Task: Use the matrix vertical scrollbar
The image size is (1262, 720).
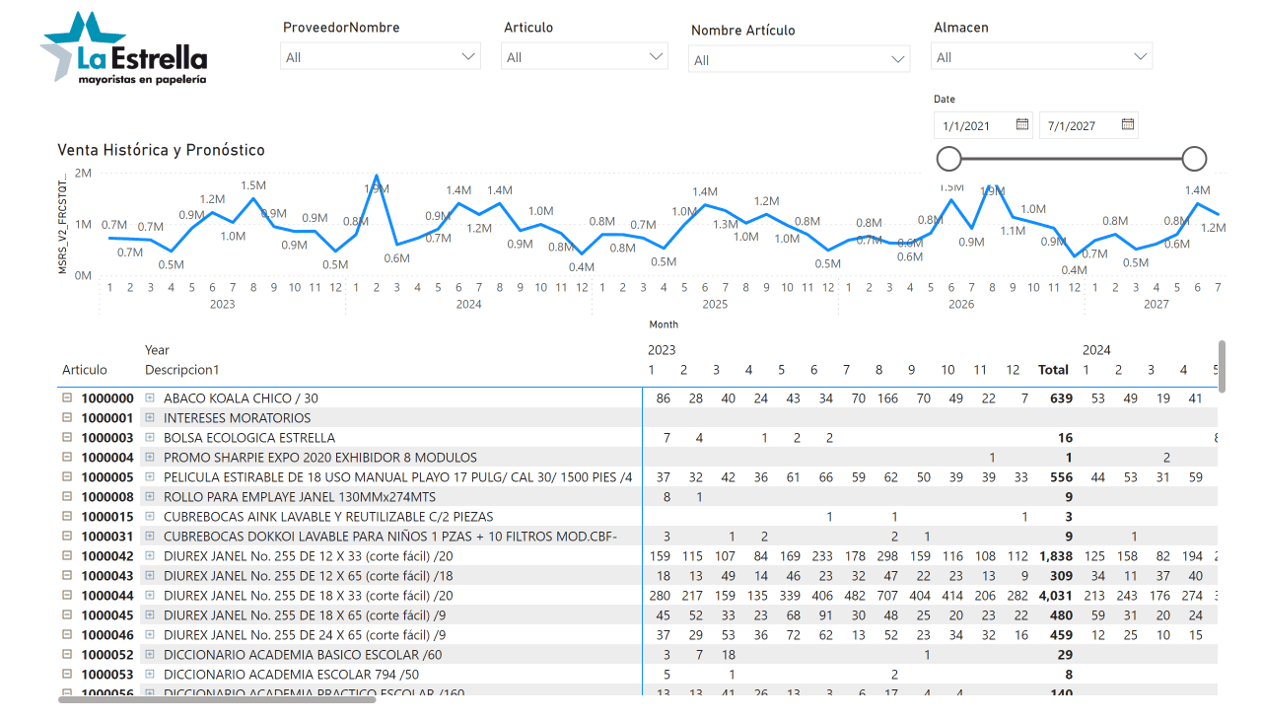Action: [1222, 366]
